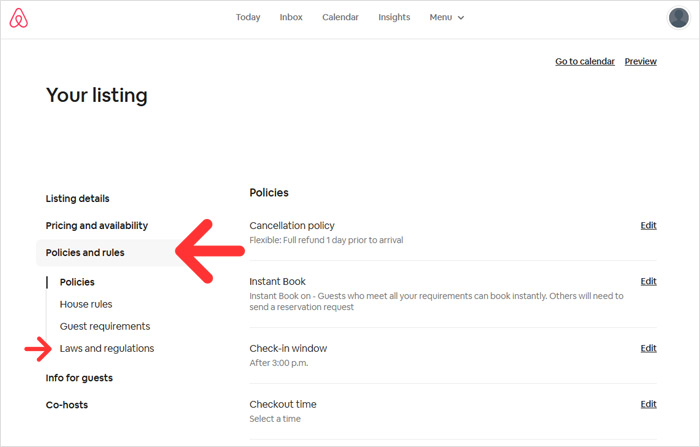Select House rules in sidebar
700x447 pixels.
tap(86, 304)
